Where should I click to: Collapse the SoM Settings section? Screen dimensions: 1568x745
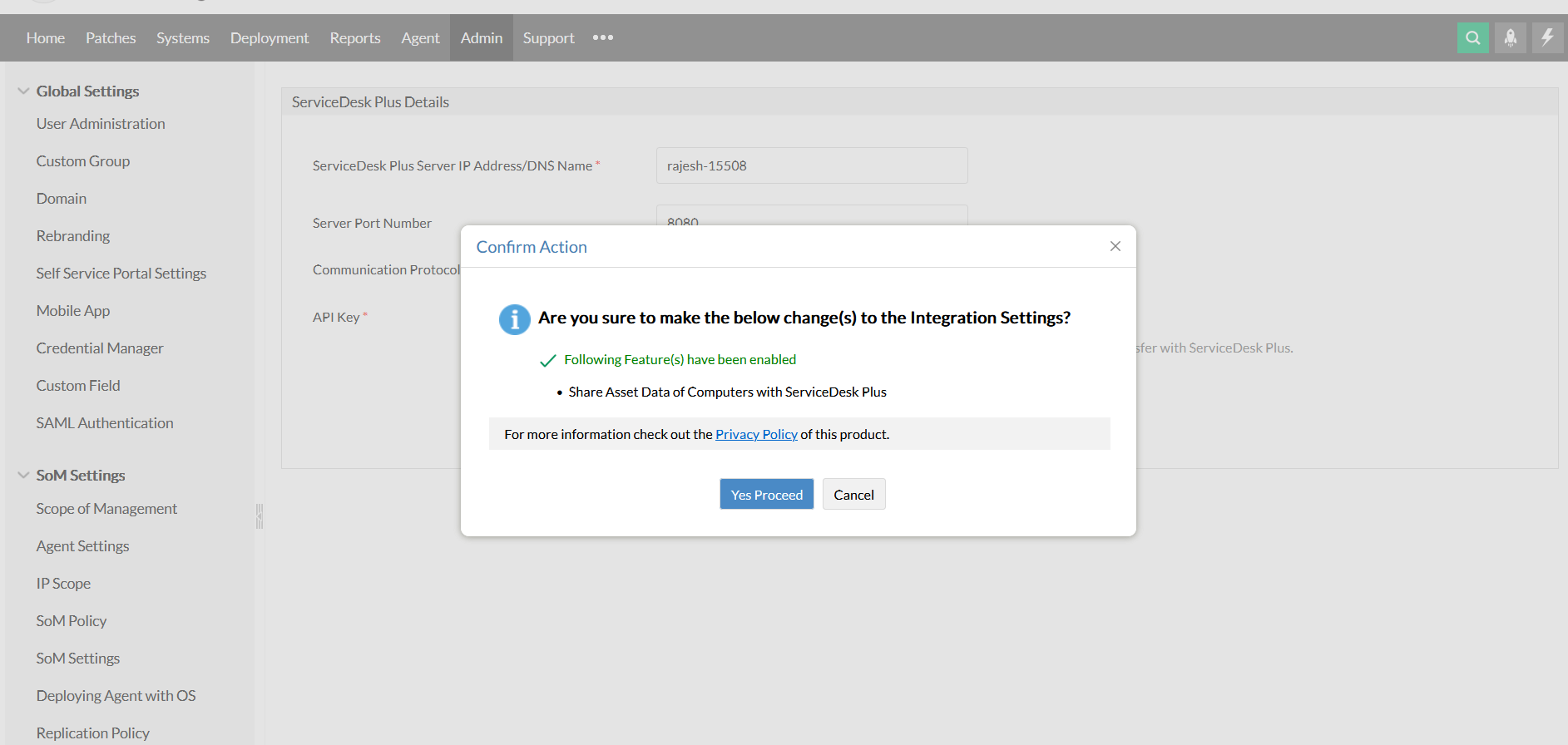tap(23, 476)
